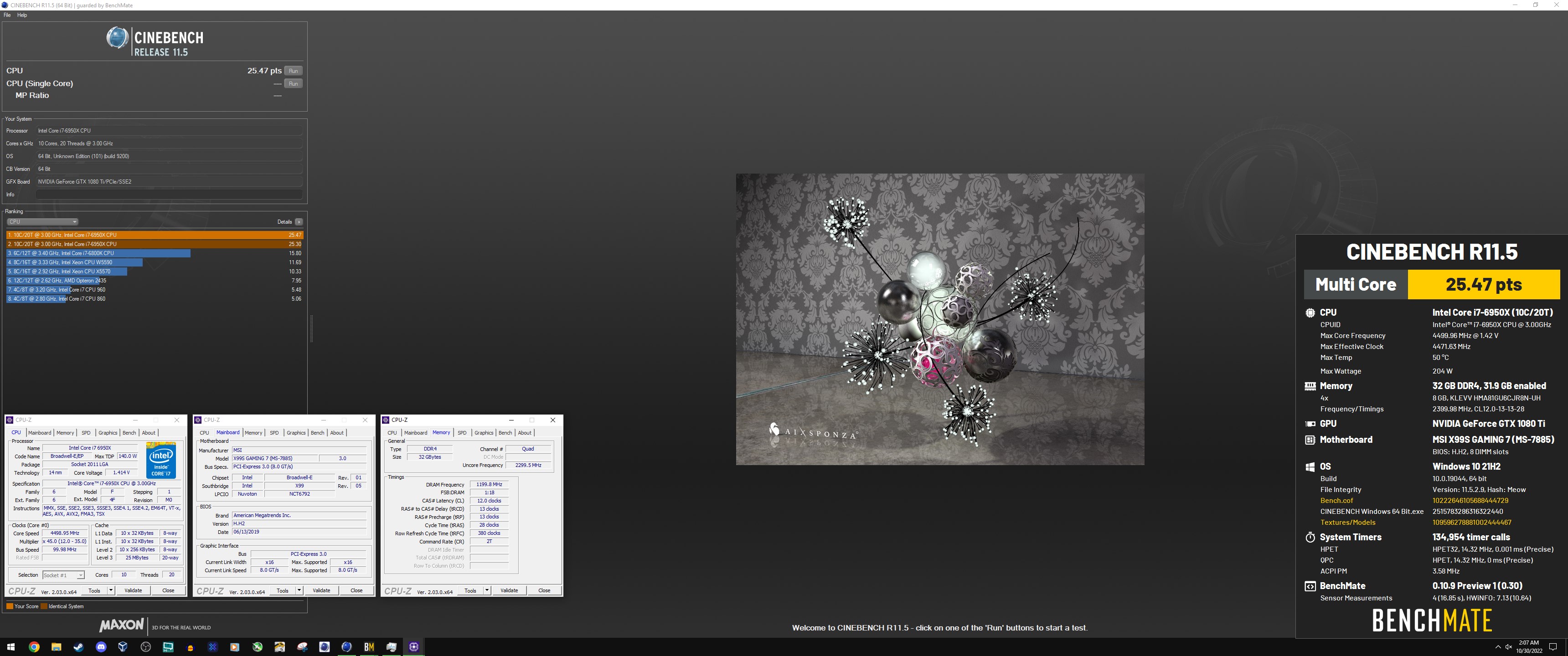Image resolution: width=1568 pixels, height=656 pixels.
Task: Select ranking row AMD Opteron 2435
Action: [155, 281]
